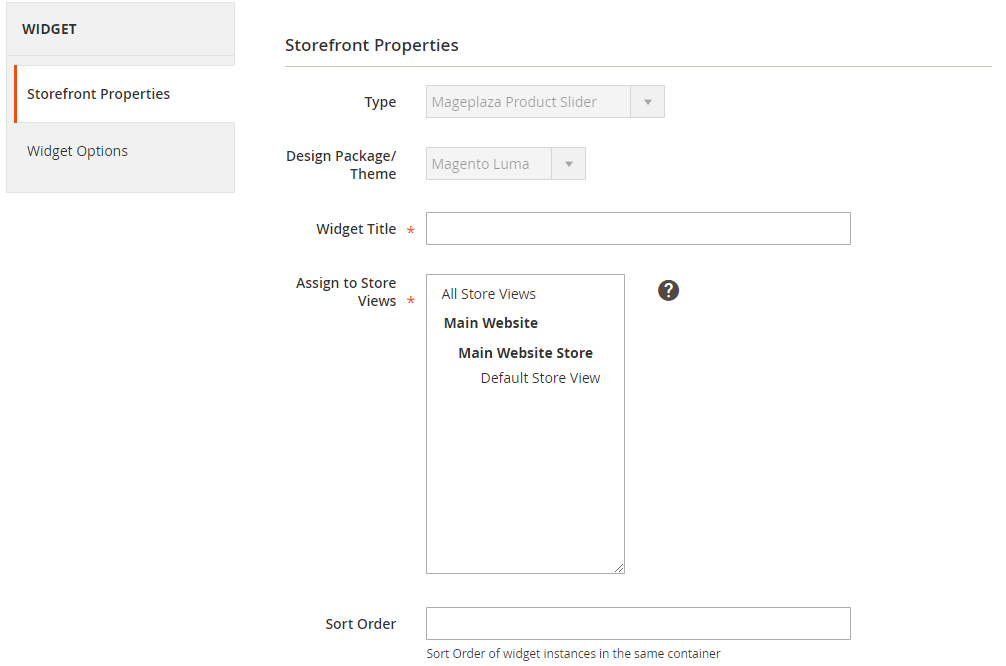Switch to the Storefront Properties tab
1006x666 pixels.
tap(99, 94)
